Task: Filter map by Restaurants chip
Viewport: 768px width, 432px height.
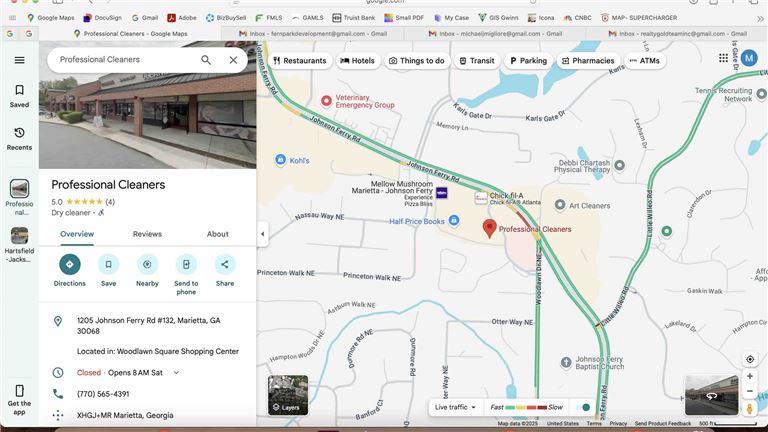Action: [299, 61]
